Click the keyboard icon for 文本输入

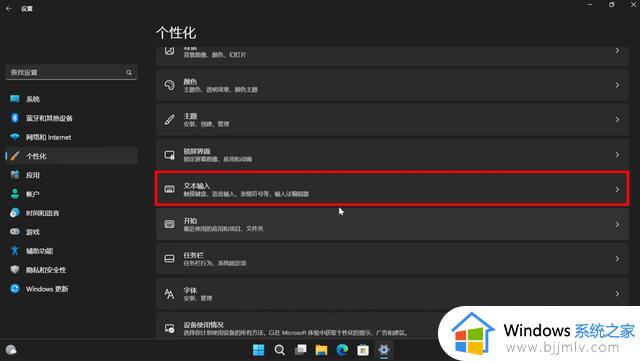tap(169, 189)
